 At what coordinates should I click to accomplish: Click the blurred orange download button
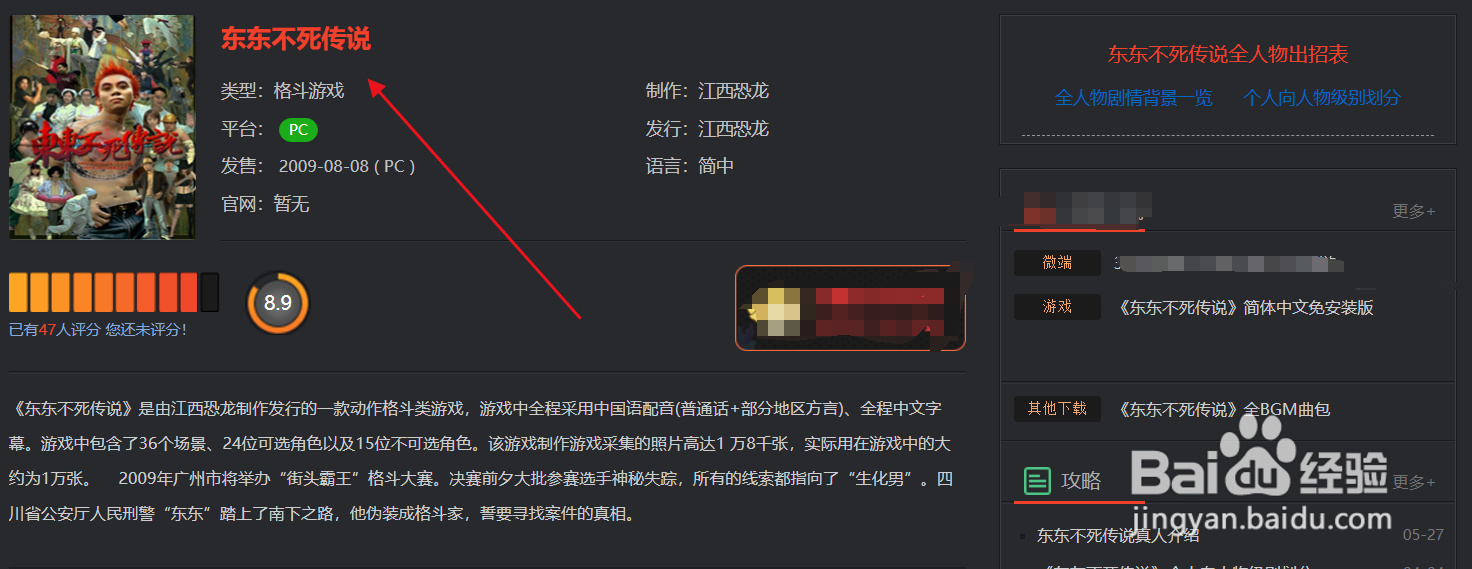pos(850,308)
